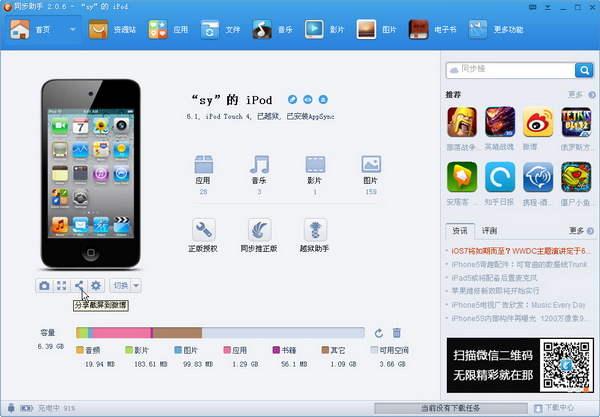
Task: Open iPhone5S内部构件再曝光 news link
Action: (x=520, y=318)
